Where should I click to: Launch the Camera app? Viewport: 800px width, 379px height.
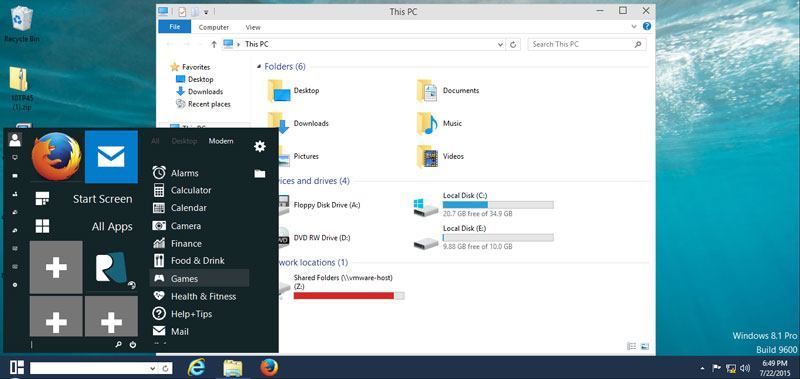point(177,225)
